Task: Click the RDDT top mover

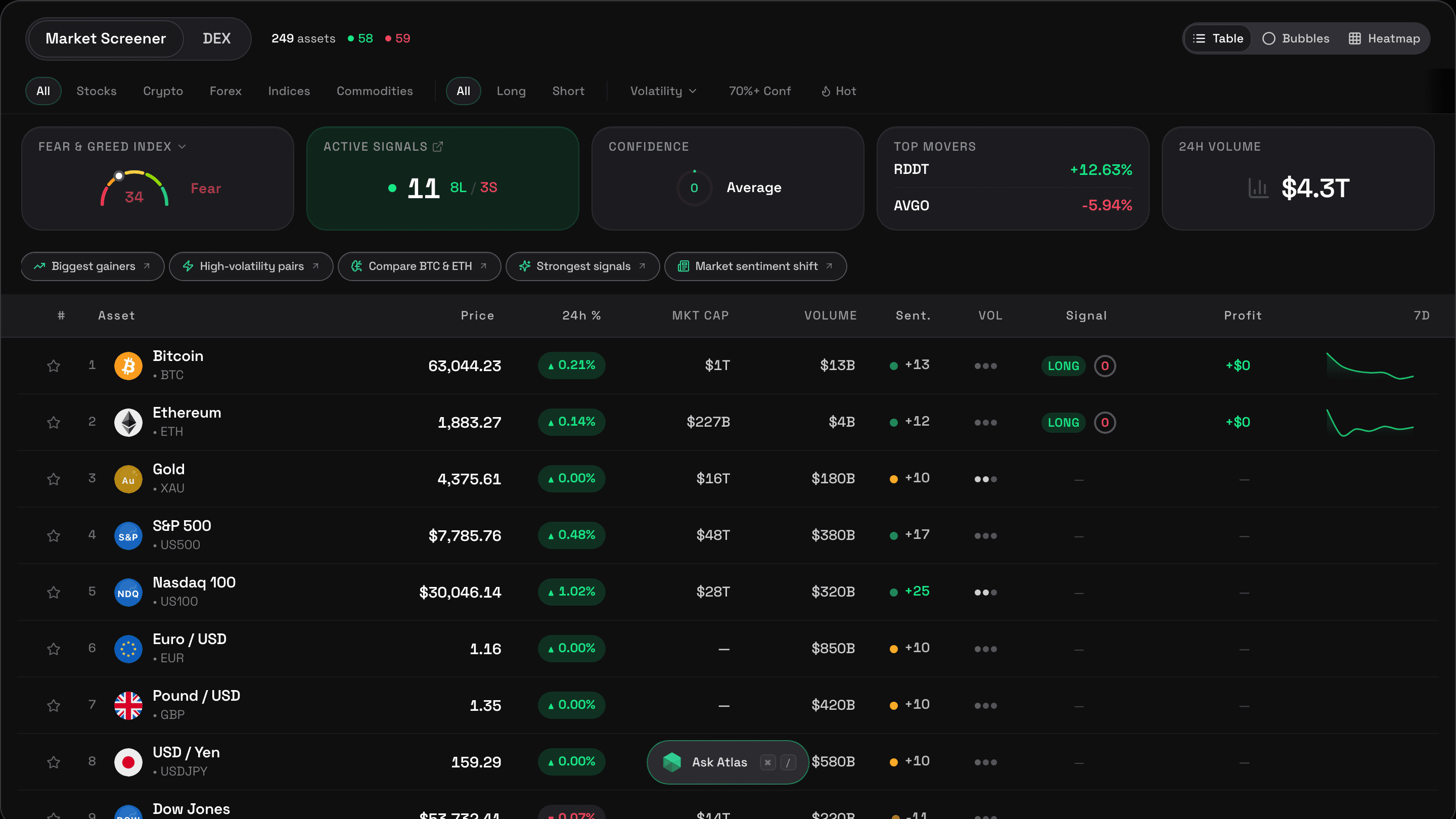Action: coord(1012,169)
